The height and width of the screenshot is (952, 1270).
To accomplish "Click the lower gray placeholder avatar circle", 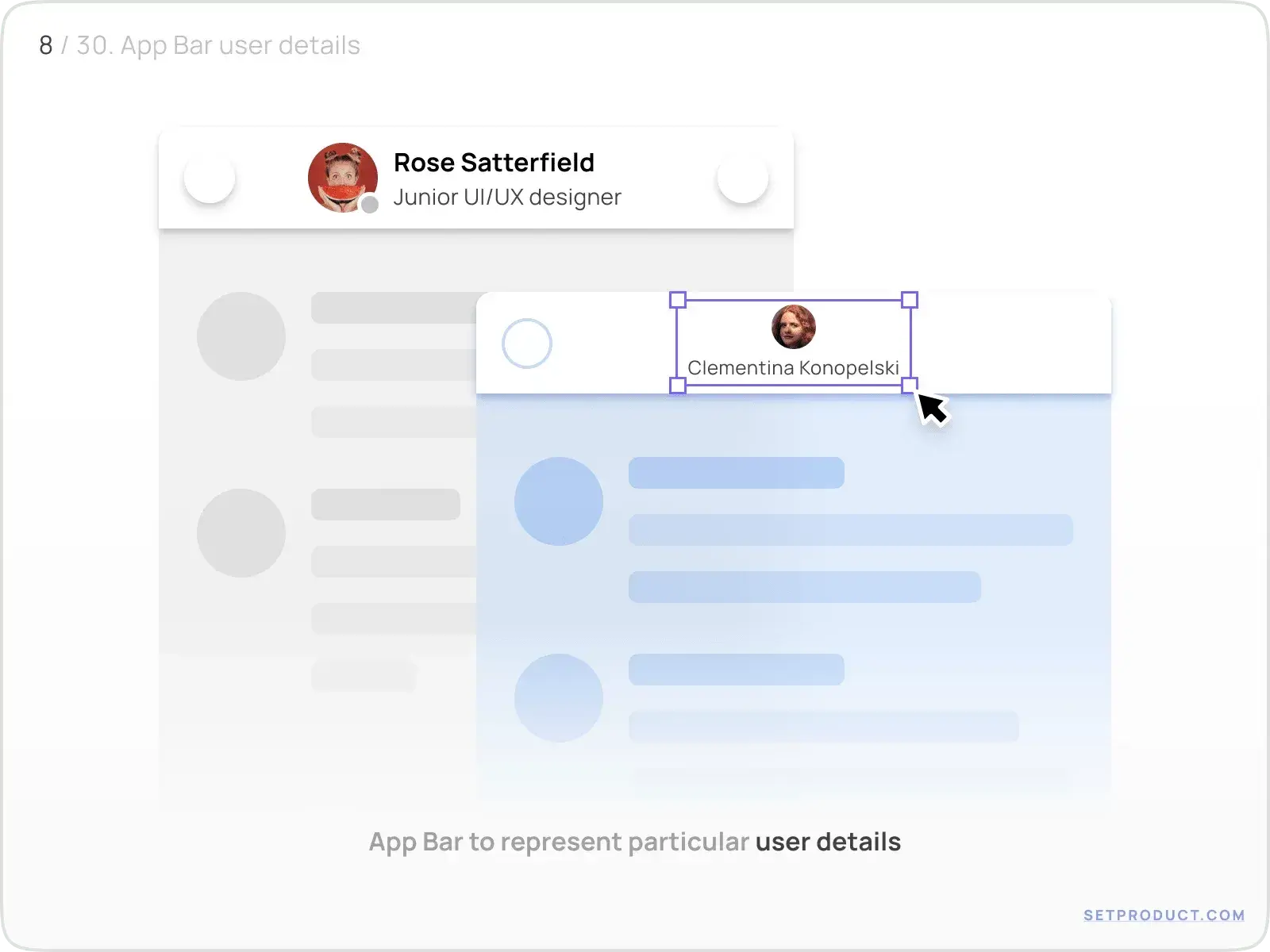I will click(x=241, y=533).
